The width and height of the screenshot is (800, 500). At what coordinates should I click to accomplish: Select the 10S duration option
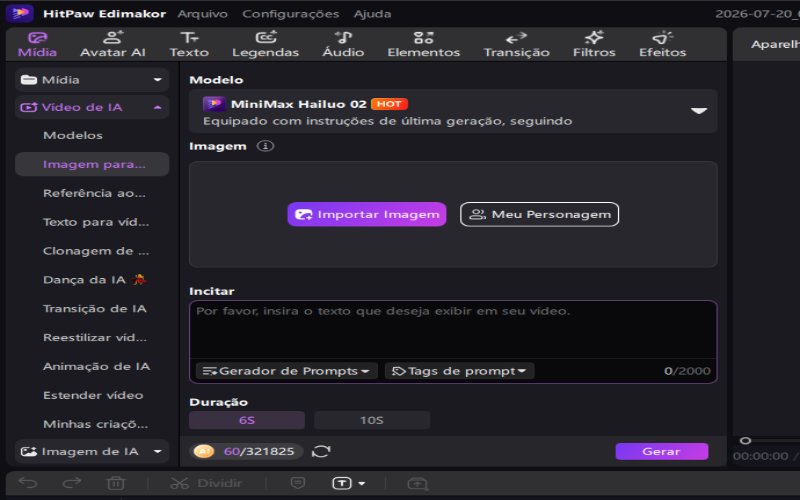(372, 420)
